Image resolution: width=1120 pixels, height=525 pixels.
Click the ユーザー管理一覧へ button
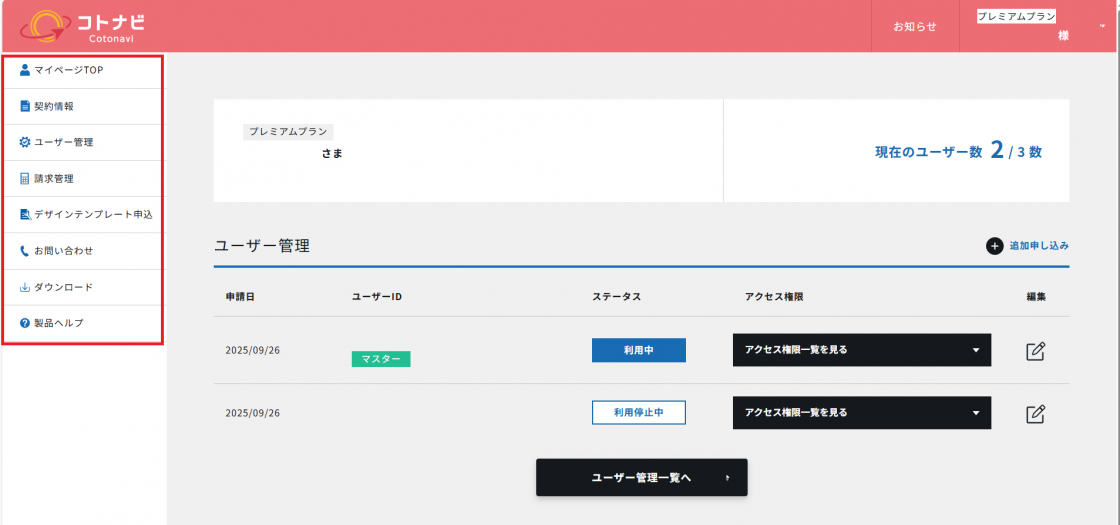(x=641, y=478)
